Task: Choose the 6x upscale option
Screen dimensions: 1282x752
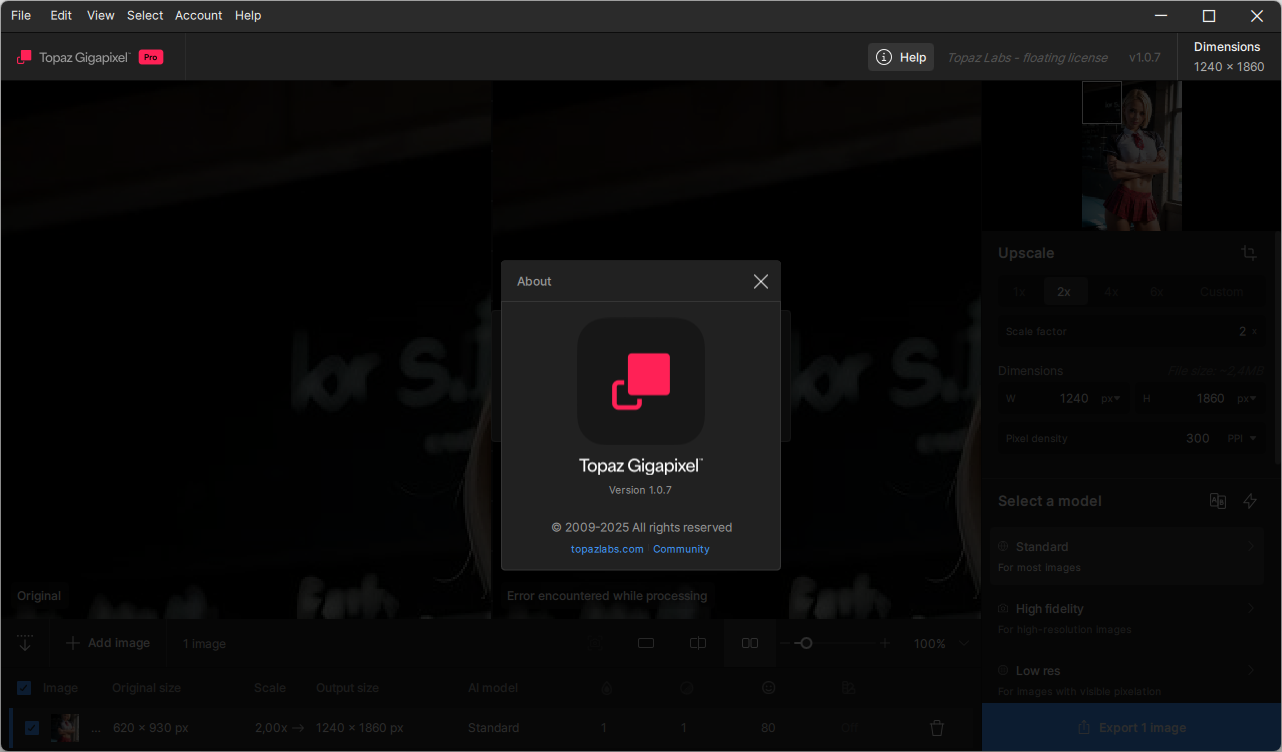Action: click(x=1157, y=292)
